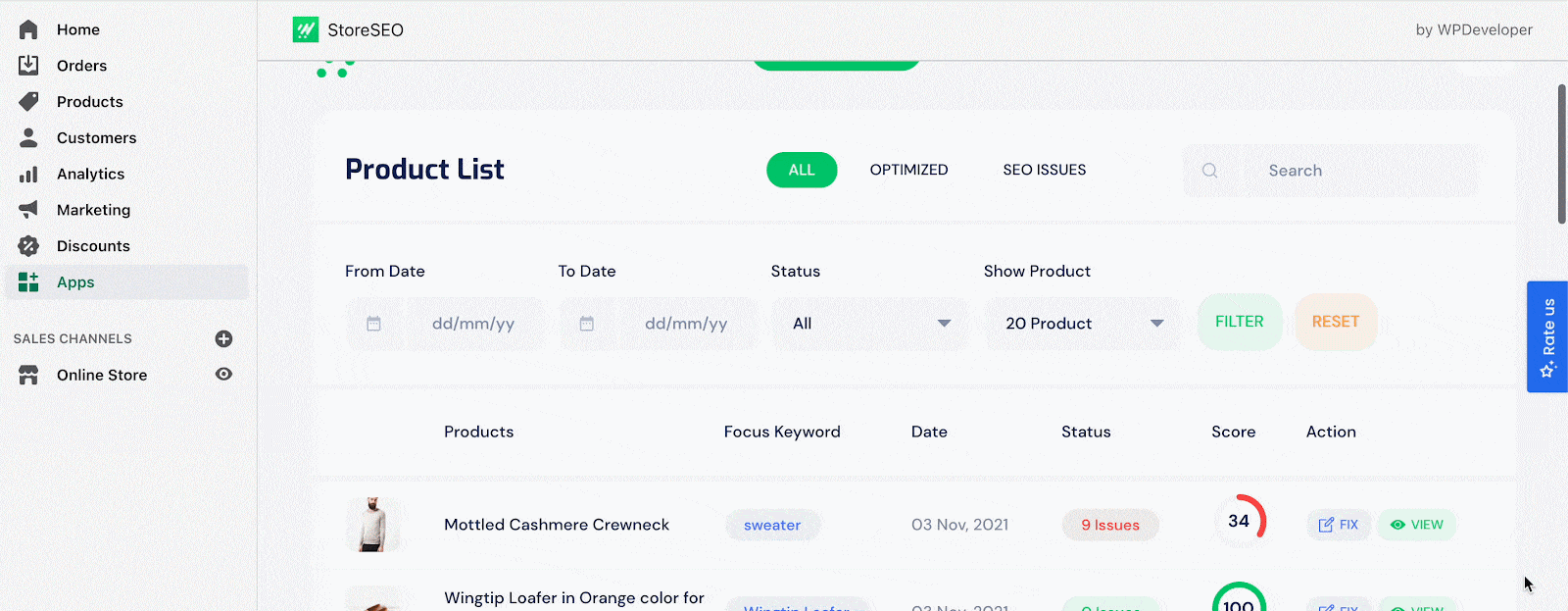This screenshot has height=611, width=1568.
Task: Open Apps in the sidebar menu
Action: pos(126,282)
